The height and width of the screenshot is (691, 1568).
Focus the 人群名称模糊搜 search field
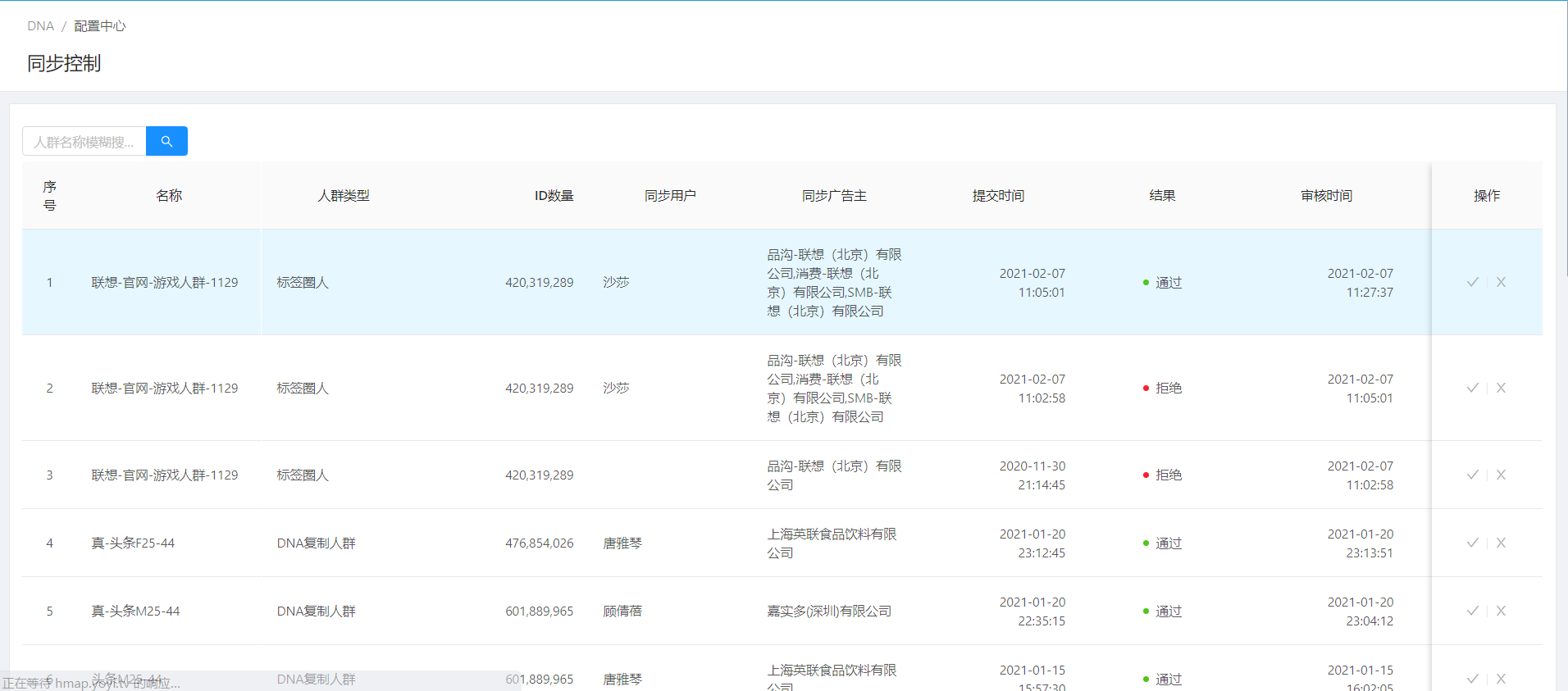tap(84, 141)
